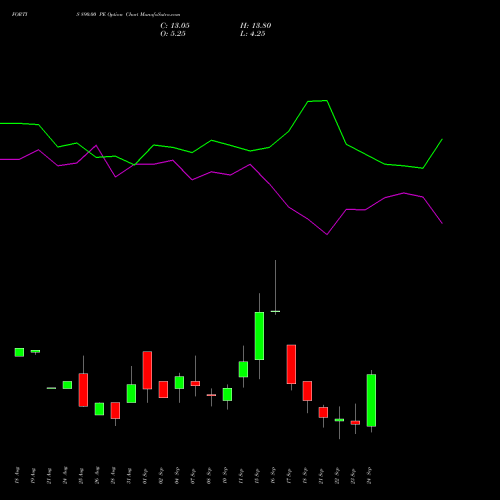Click the '15 Sep' date axis label

(258, 475)
